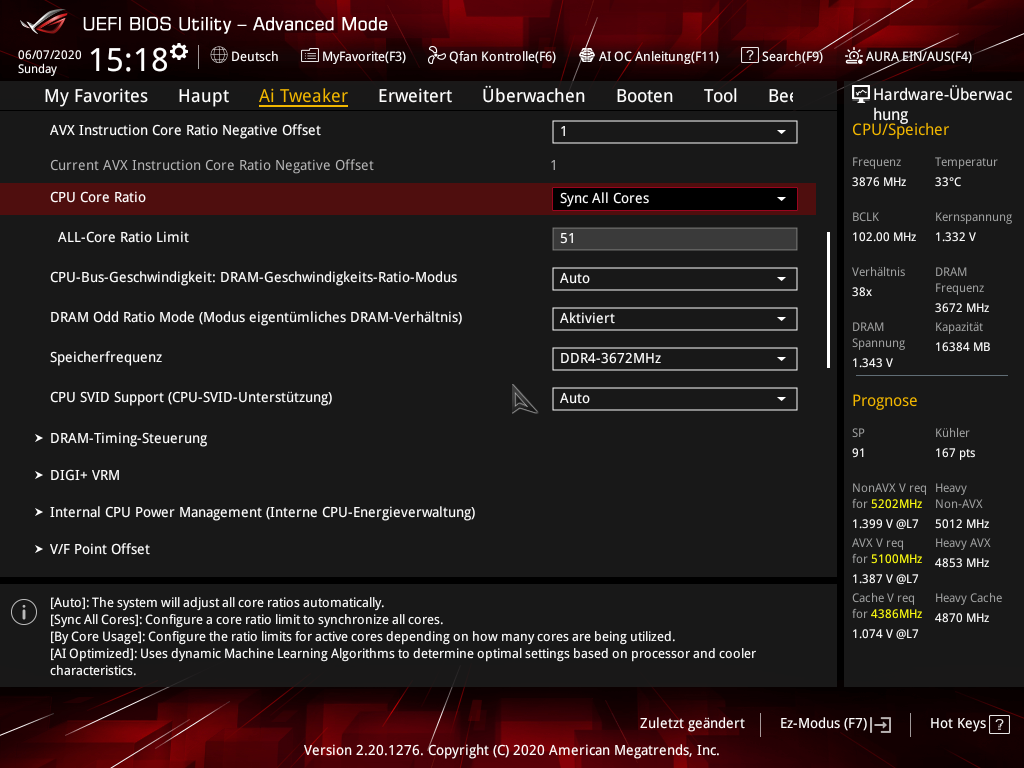
Task: Go to the Booten tab
Action: coord(645,96)
